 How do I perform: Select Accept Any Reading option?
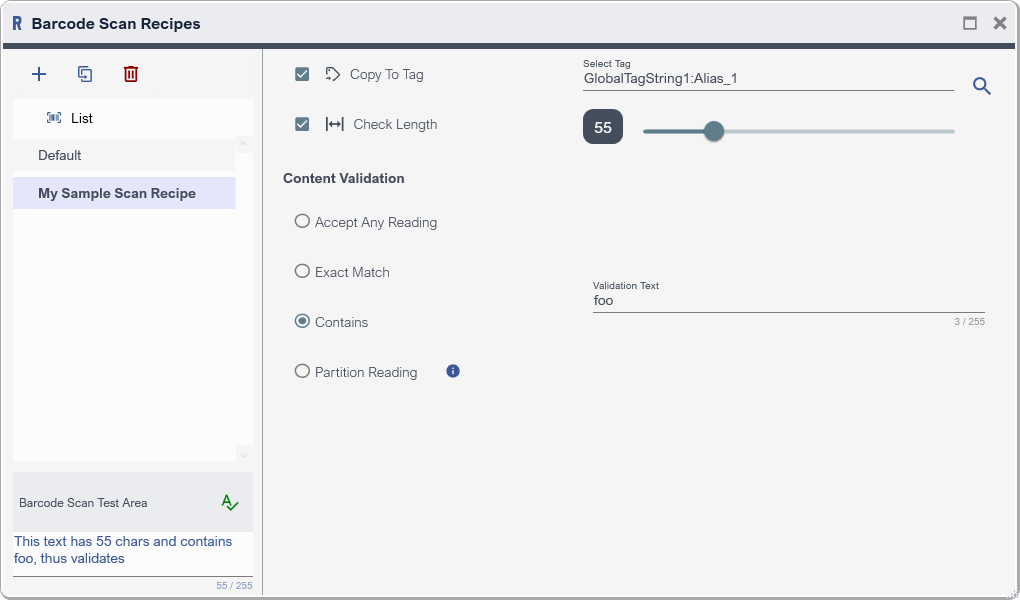click(302, 222)
